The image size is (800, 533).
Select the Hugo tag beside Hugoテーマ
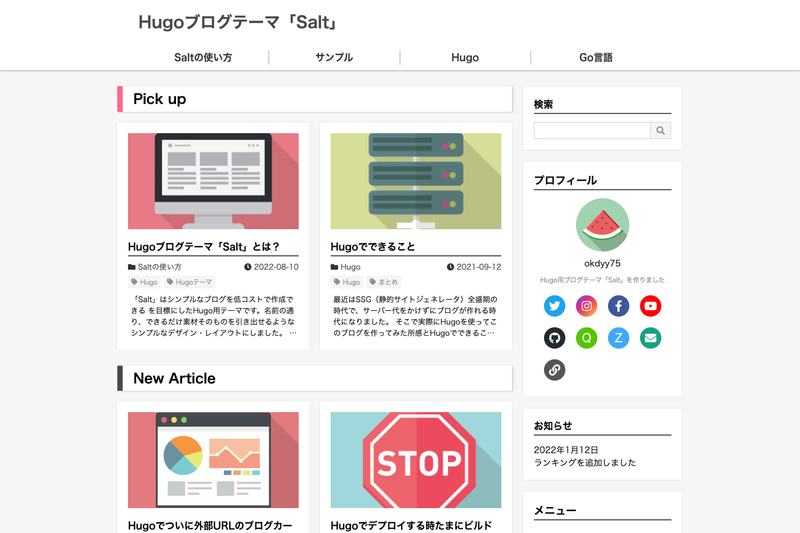pos(144,282)
